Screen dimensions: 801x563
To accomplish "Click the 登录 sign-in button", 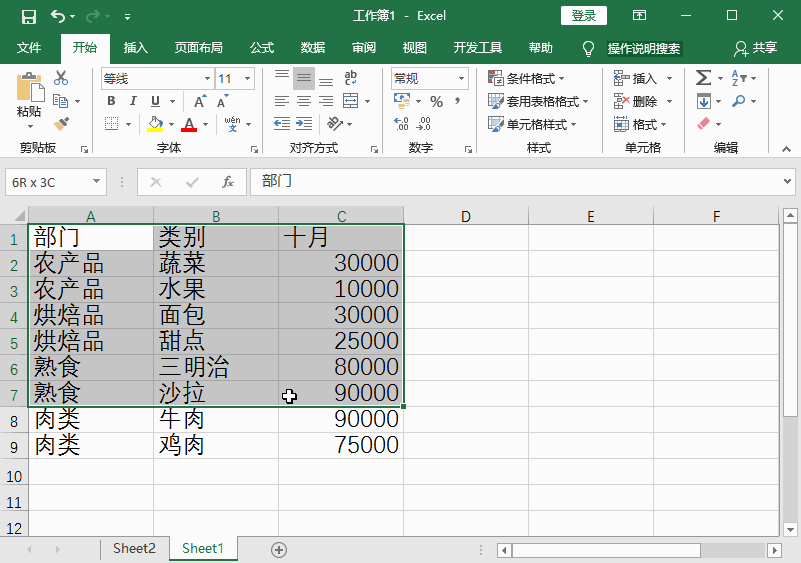I will pos(584,16).
